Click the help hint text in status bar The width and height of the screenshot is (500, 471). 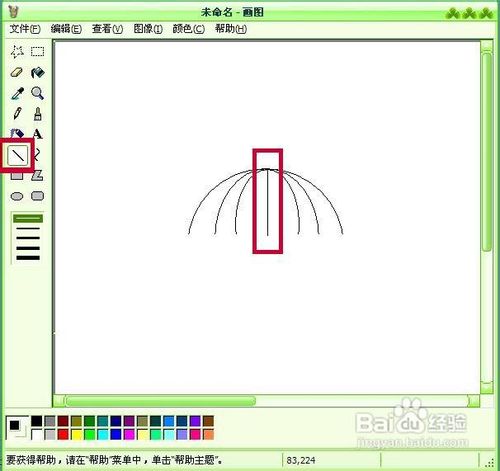pos(114,460)
